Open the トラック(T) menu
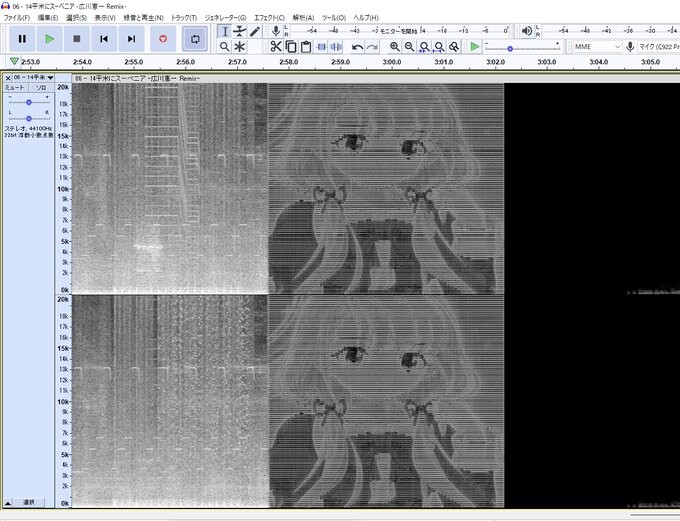The image size is (680, 521). [x=183, y=18]
